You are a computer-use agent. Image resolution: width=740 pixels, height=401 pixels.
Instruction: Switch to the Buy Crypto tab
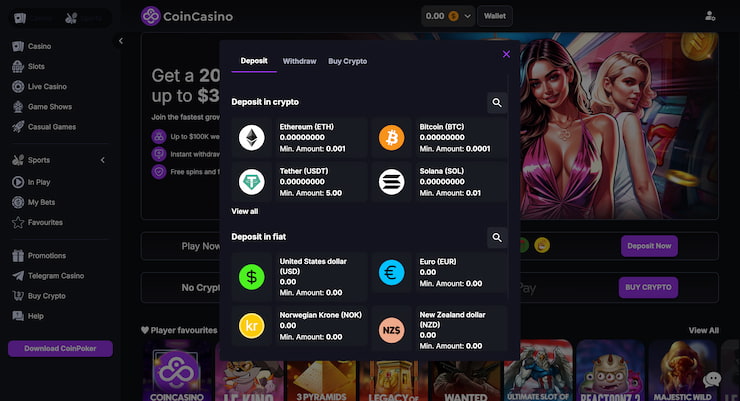tap(347, 61)
